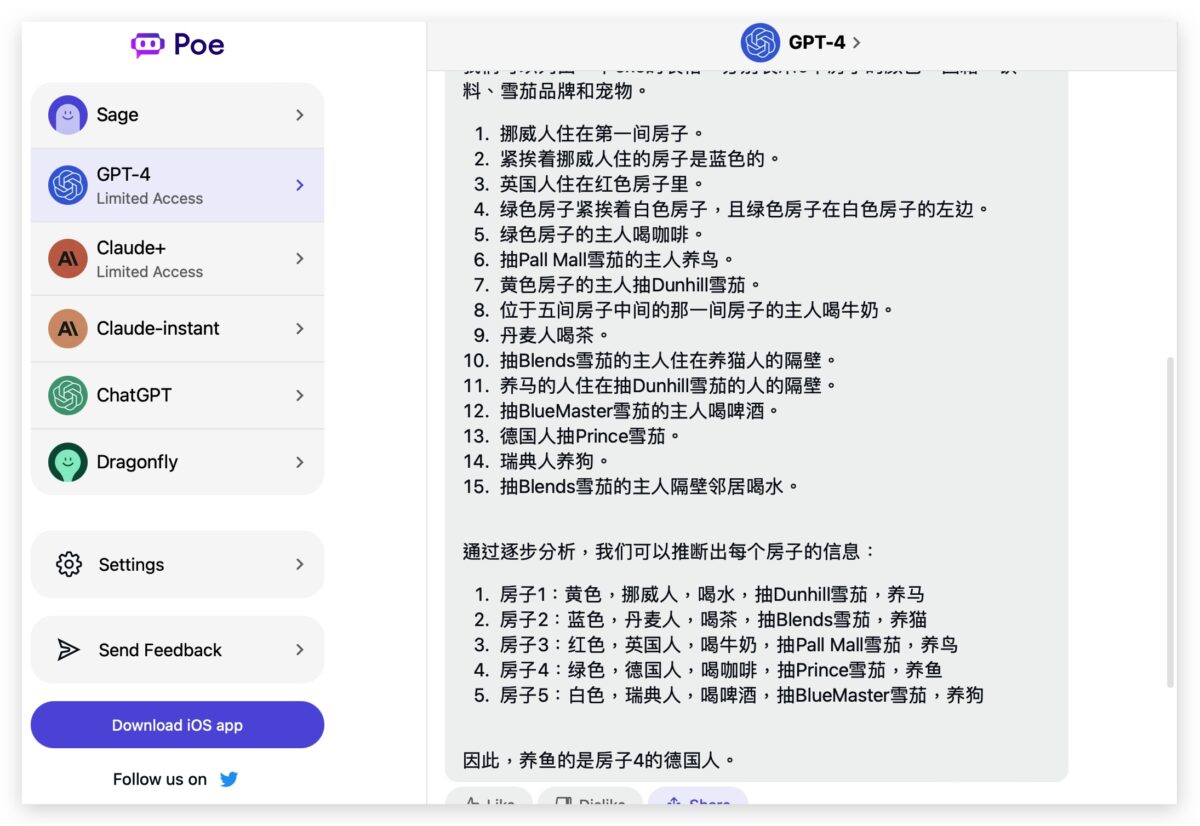This screenshot has height=826, width=1200.
Task: Click the line '挪威人住在第一间房子。'
Action: (x=602, y=133)
